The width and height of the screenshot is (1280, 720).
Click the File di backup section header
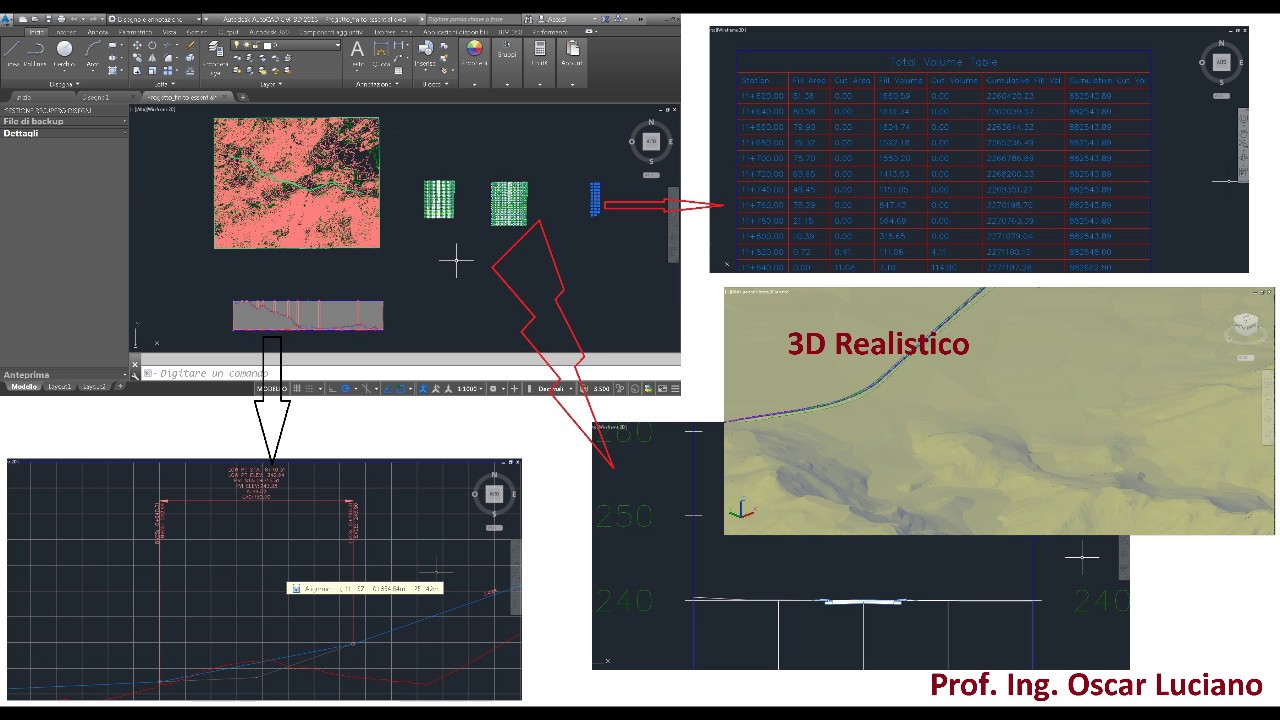pos(64,121)
